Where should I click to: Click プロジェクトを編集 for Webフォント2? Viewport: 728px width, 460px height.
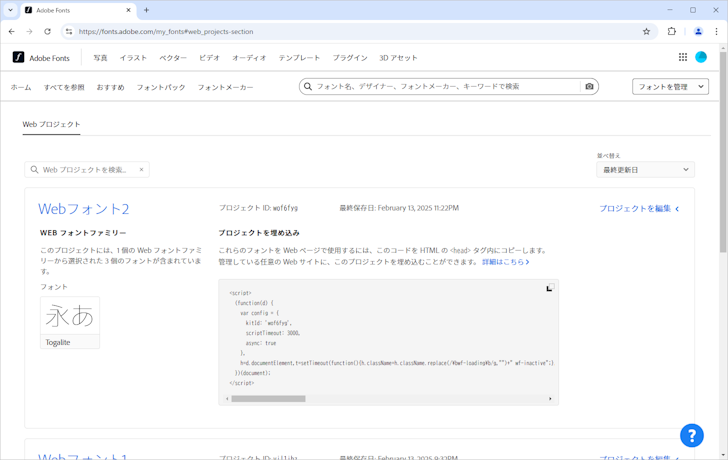[x=639, y=208]
